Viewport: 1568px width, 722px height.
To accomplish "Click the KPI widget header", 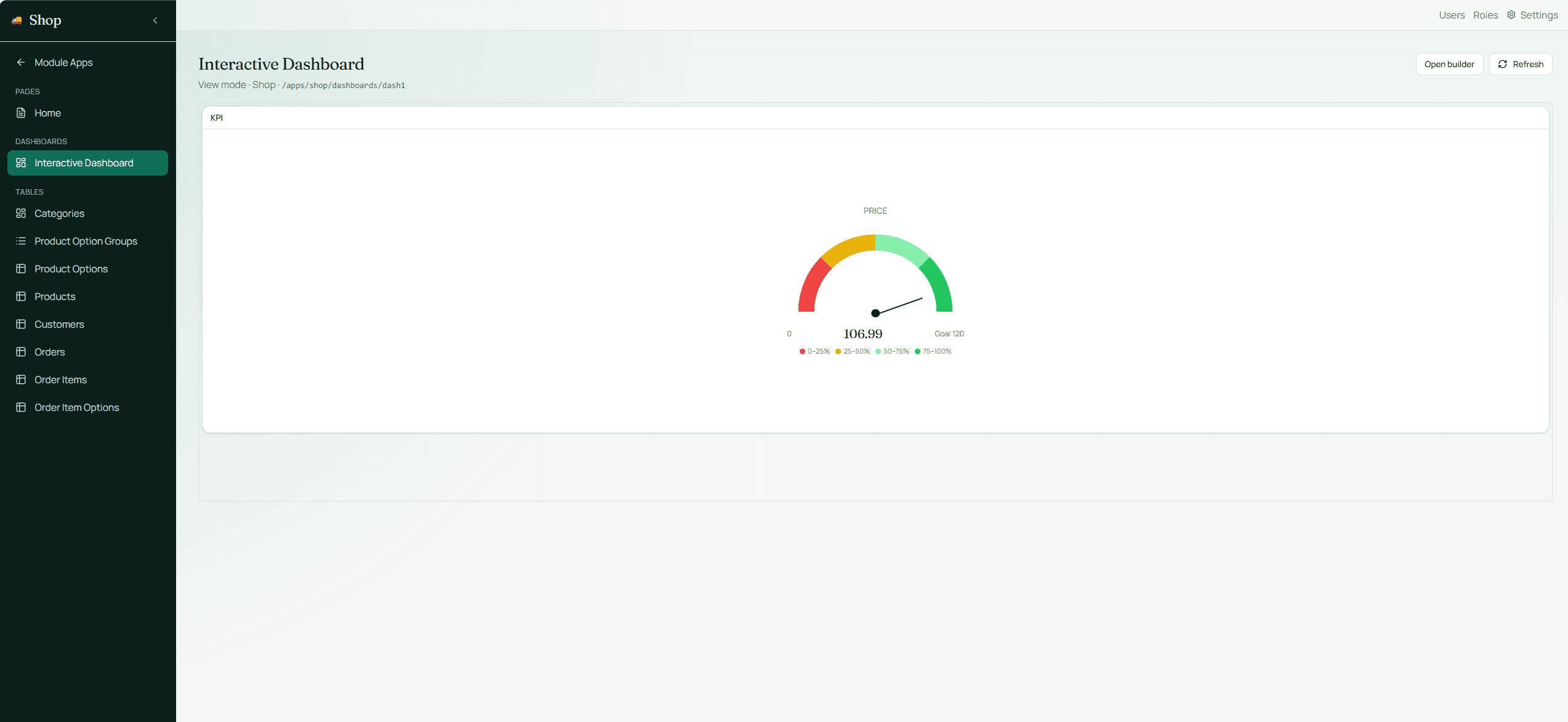I will [x=875, y=118].
